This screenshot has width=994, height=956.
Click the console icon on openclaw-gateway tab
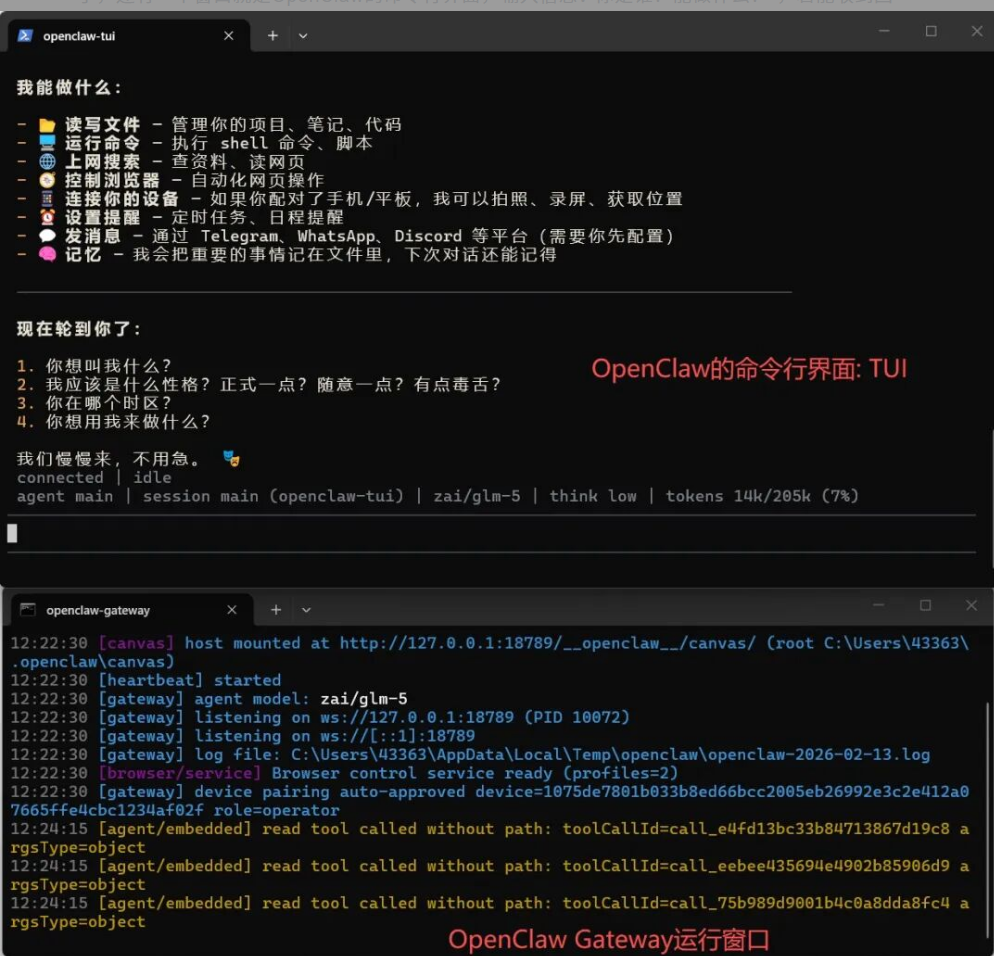coord(28,609)
